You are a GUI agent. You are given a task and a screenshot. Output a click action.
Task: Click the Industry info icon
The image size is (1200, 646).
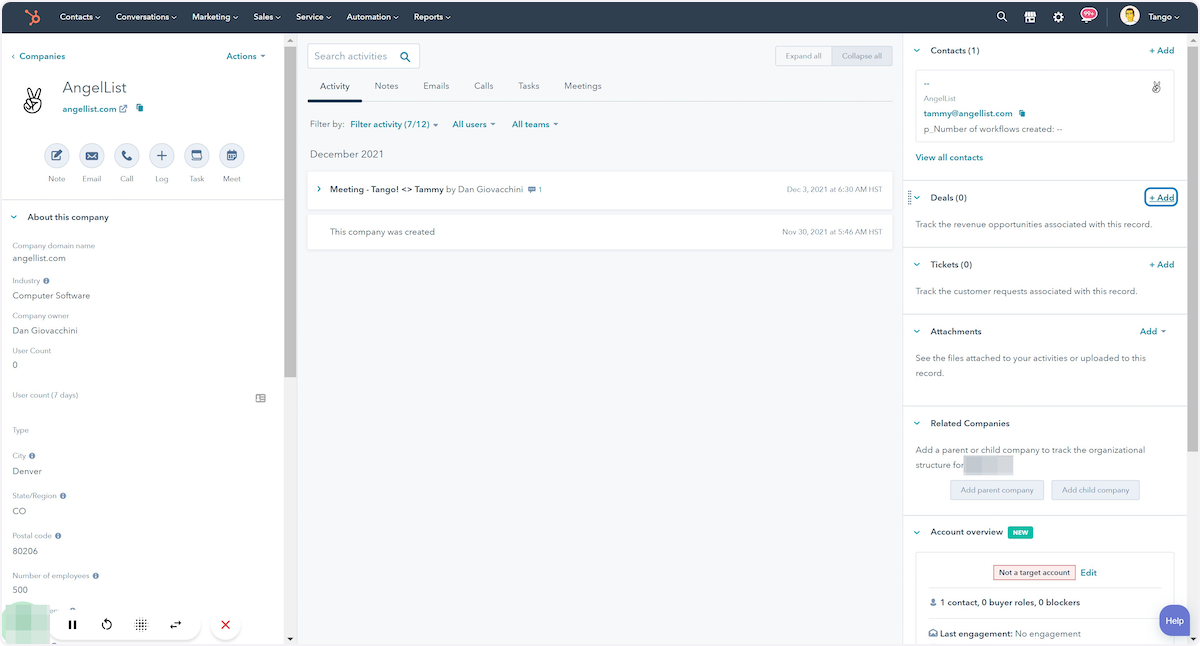46,281
